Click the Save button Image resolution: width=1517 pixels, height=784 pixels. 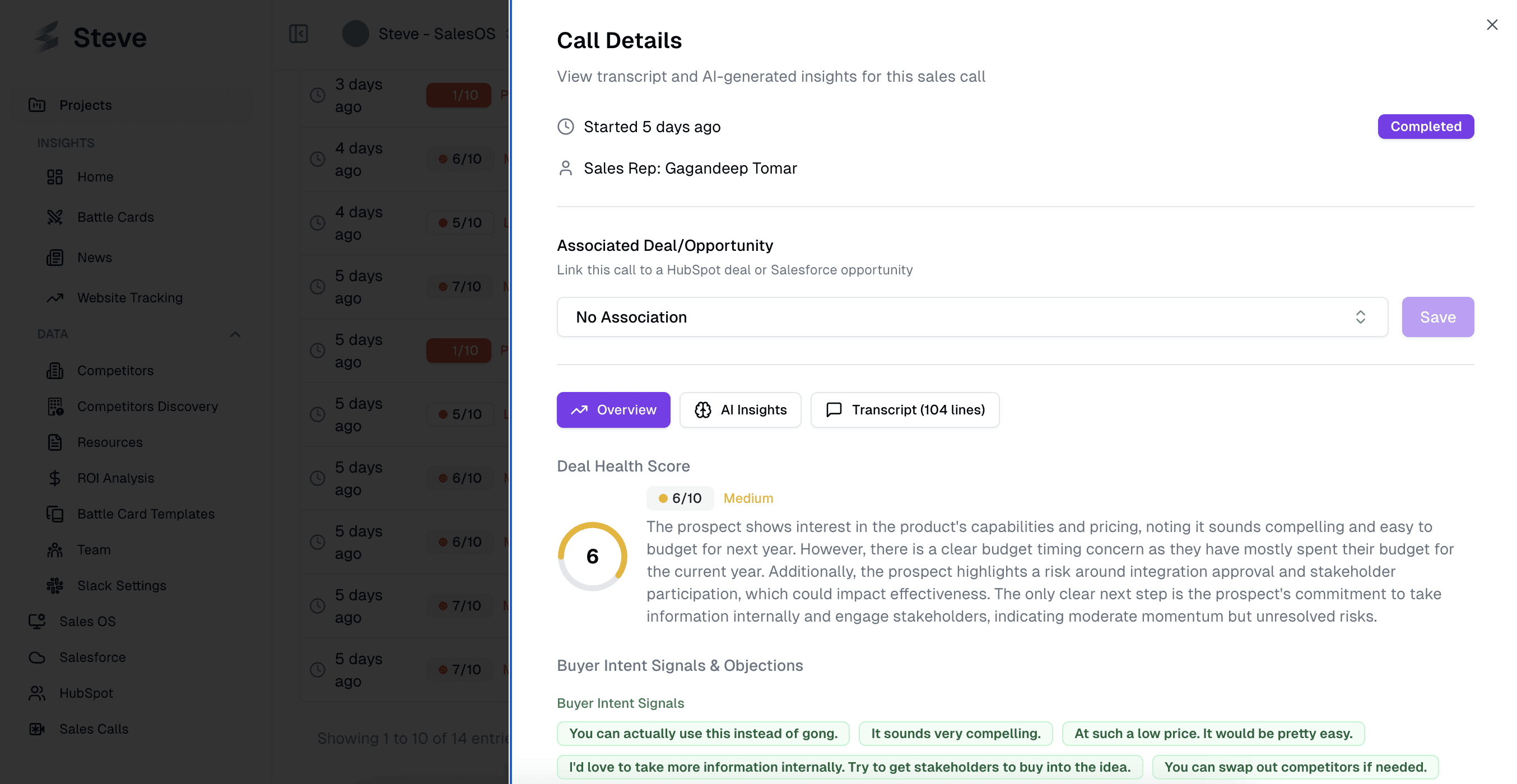[1437, 316]
